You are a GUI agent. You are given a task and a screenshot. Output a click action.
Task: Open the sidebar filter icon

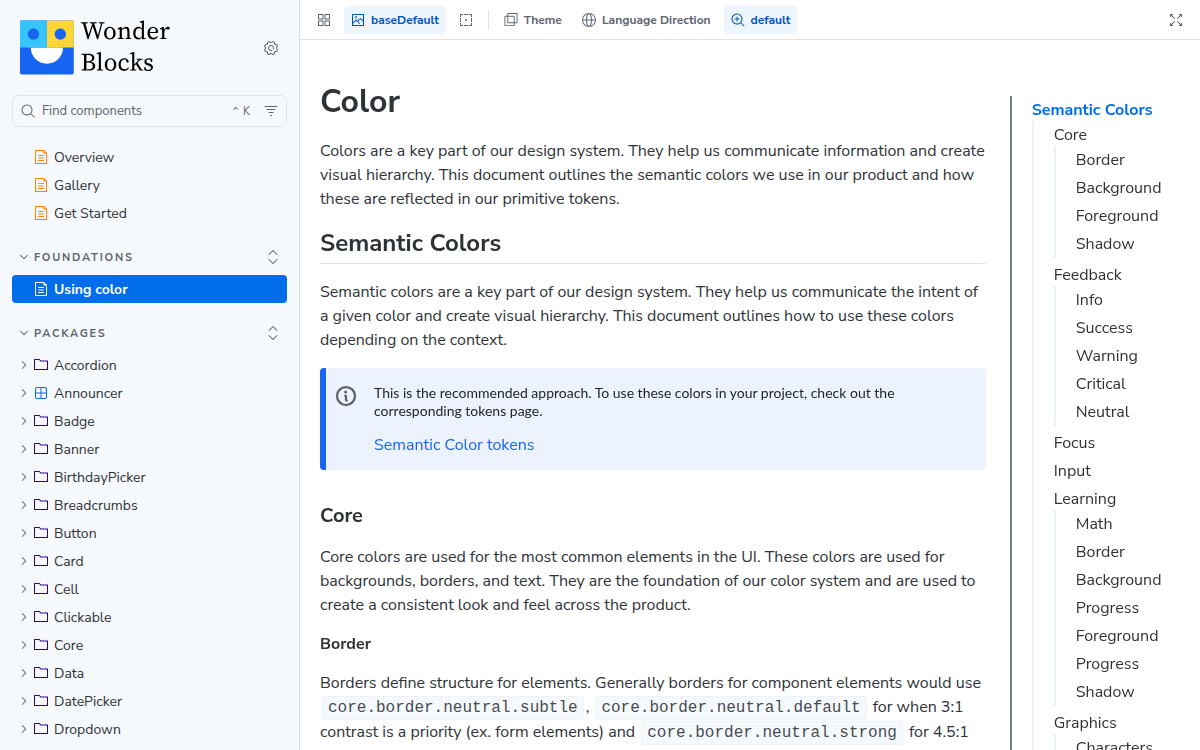pyautogui.click(x=271, y=111)
